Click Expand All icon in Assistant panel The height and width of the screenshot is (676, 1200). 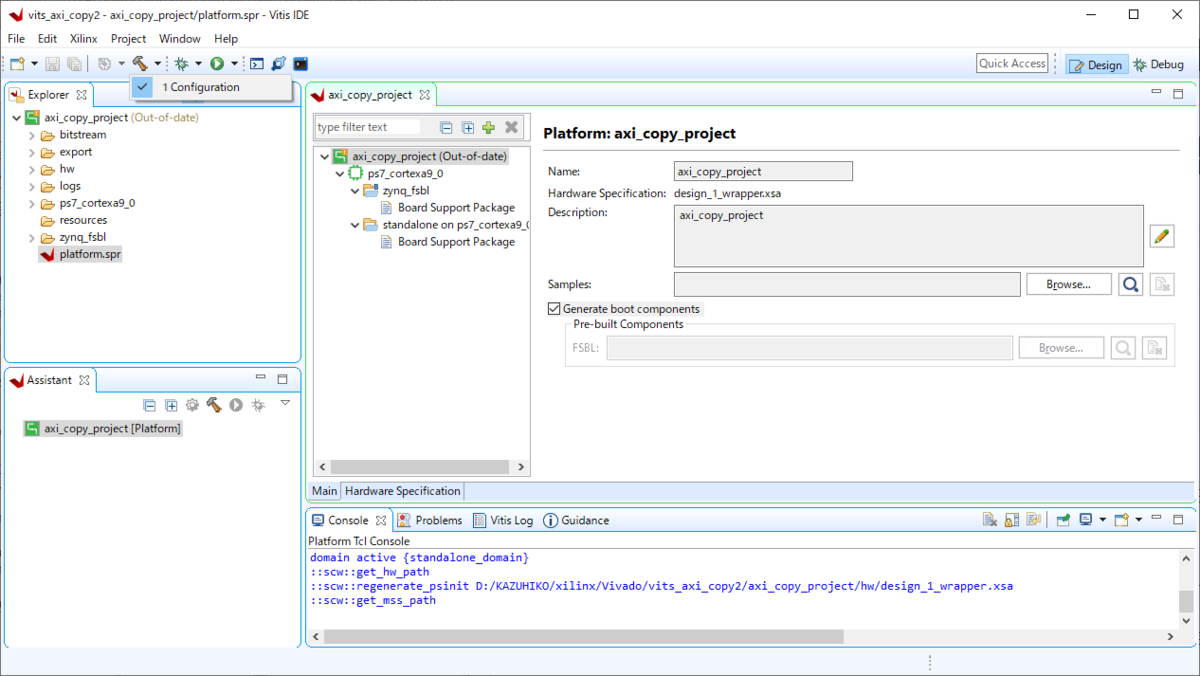click(171, 405)
